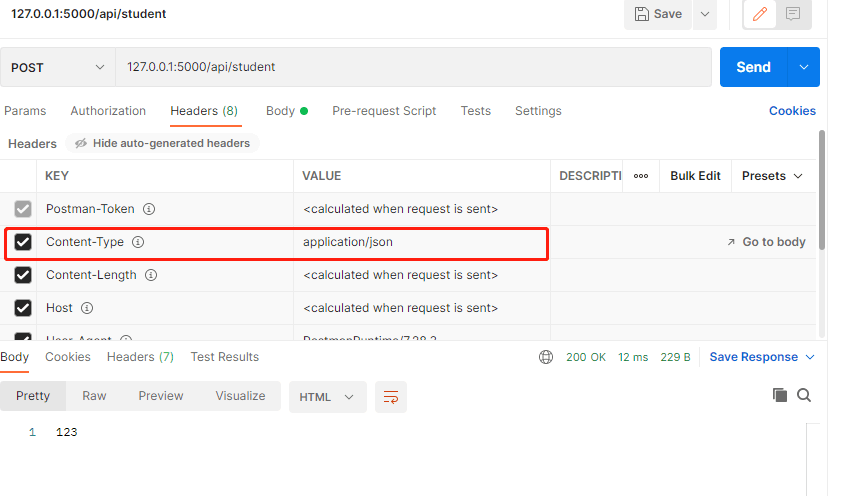This screenshot has width=841, height=496.
Task: Click the network globe icon
Action: click(546, 357)
